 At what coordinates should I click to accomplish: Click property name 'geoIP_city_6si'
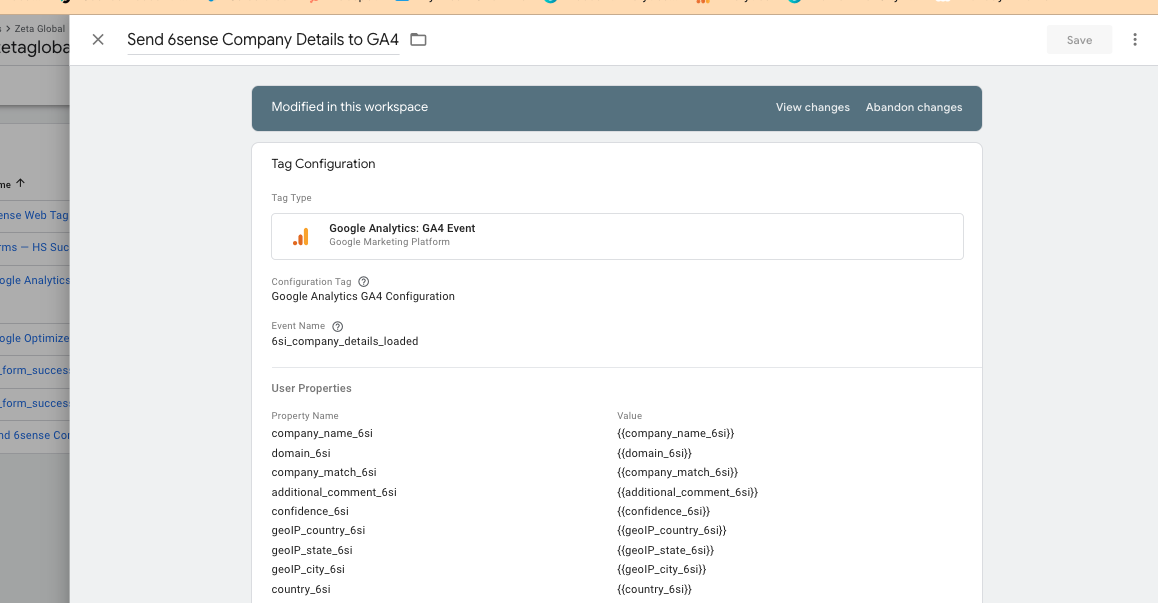click(x=308, y=570)
